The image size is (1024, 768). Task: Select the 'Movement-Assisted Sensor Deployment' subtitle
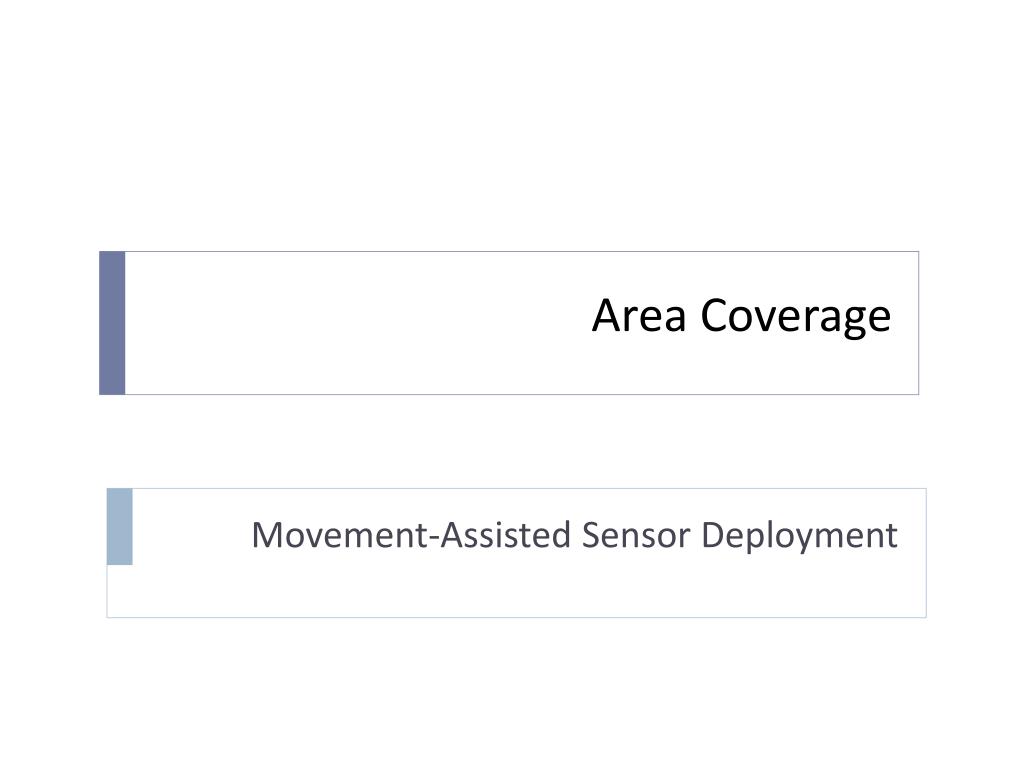[575, 536]
